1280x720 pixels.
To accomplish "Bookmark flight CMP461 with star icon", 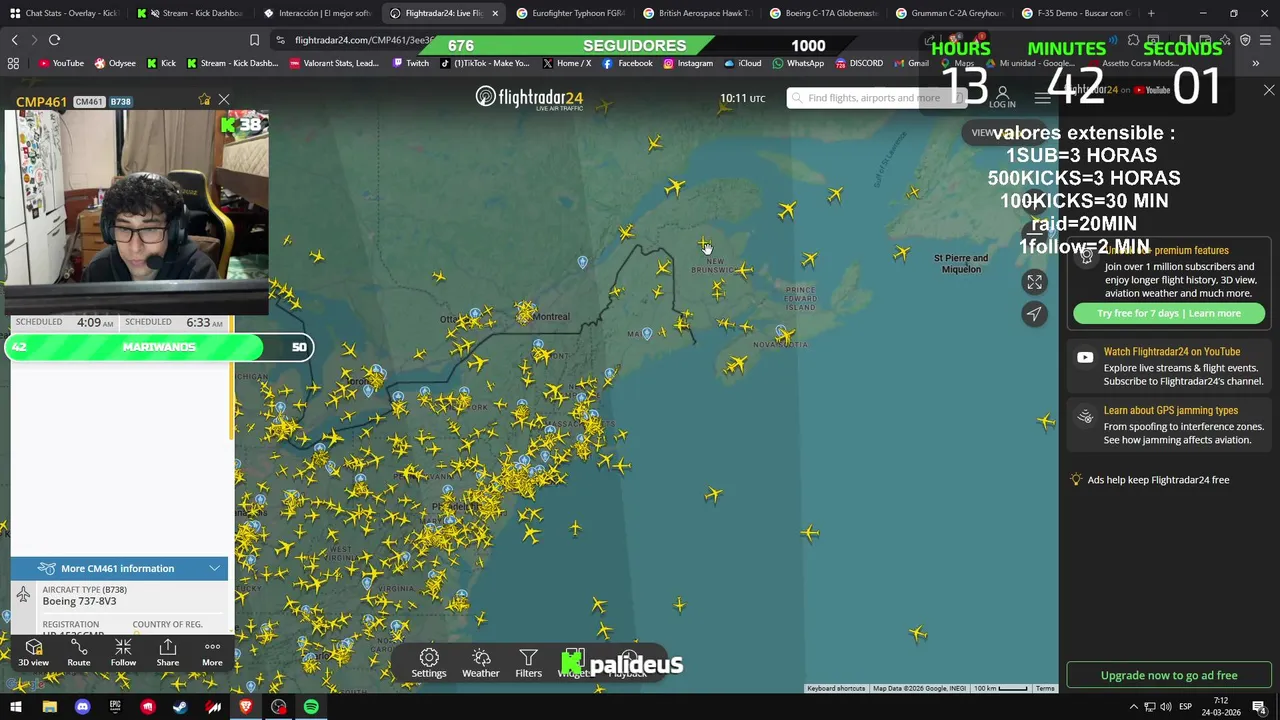I will [205, 100].
